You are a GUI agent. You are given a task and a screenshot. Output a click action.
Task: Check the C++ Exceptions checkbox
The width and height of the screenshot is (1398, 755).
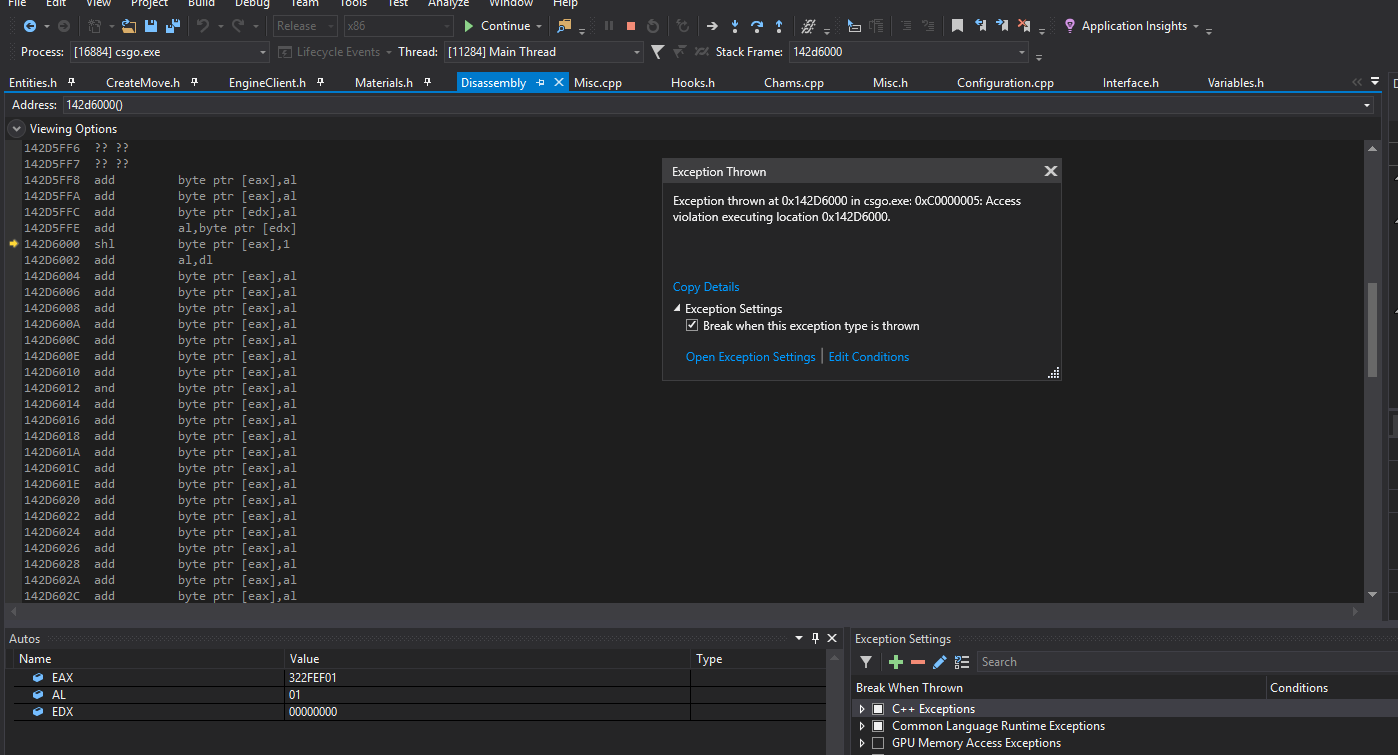[878, 709]
